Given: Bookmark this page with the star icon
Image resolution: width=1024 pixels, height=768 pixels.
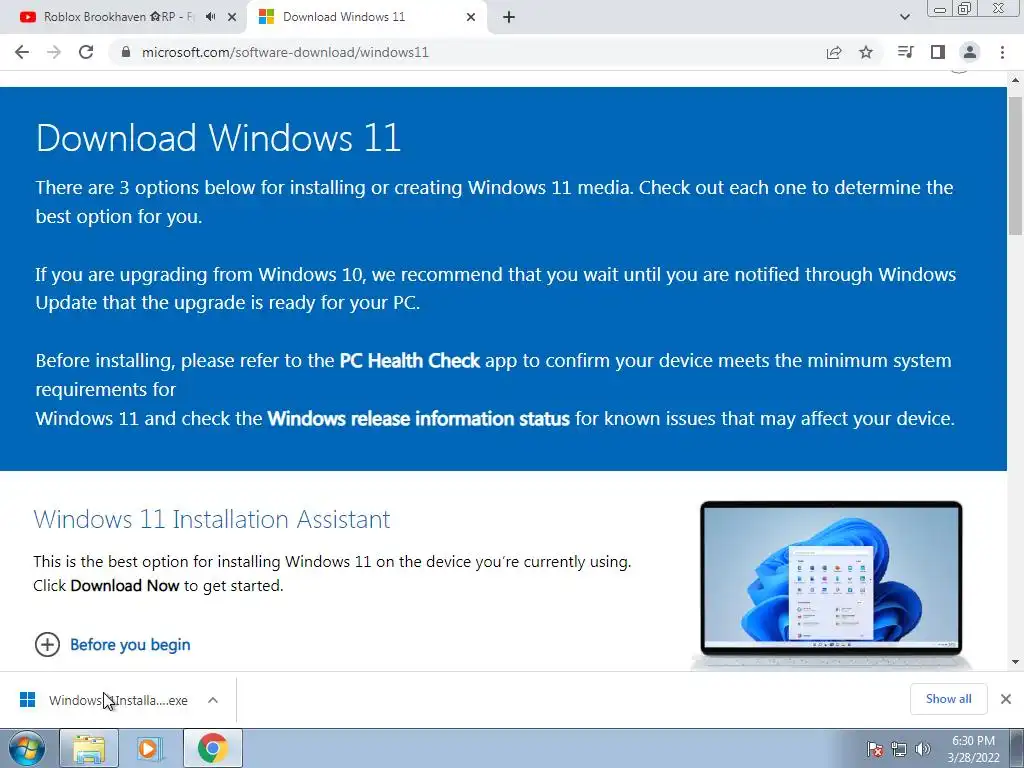Looking at the screenshot, I should click(x=866, y=52).
